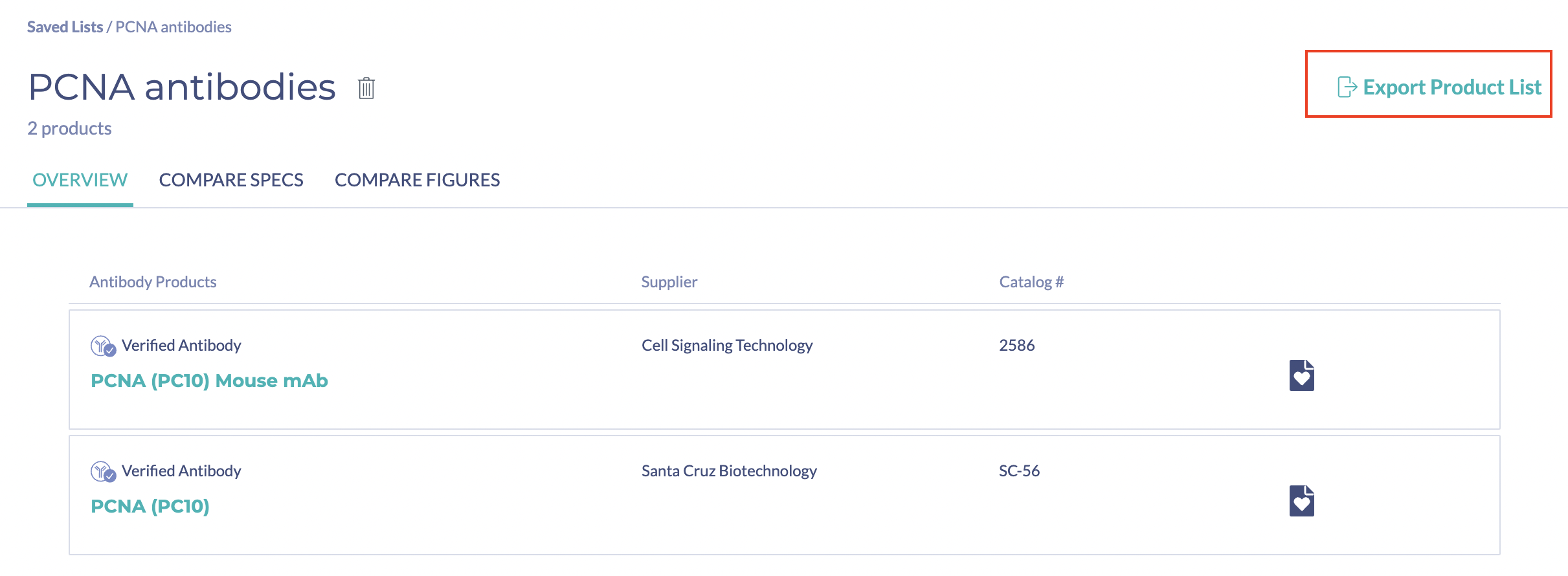Click the Export Product List button
Screen dimensions: 1568x576
1440,87
